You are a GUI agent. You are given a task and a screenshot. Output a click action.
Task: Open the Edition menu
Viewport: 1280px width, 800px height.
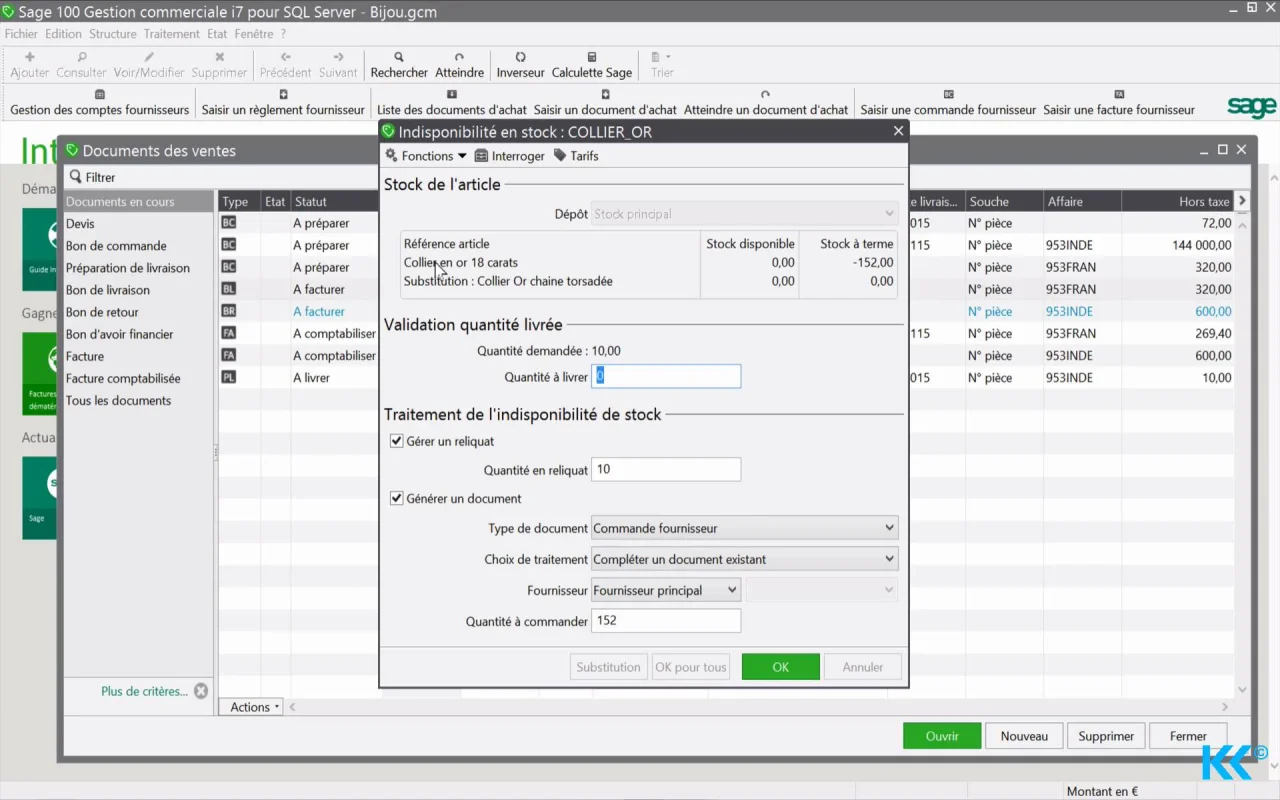[x=63, y=34]
